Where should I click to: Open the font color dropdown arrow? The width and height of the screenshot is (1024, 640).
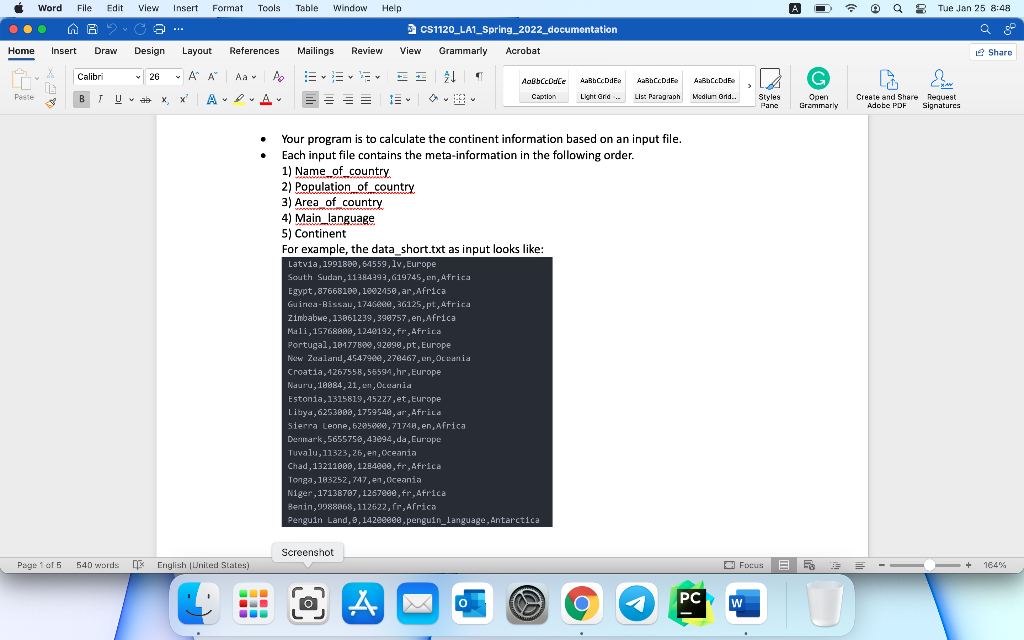tap(277, 99)
